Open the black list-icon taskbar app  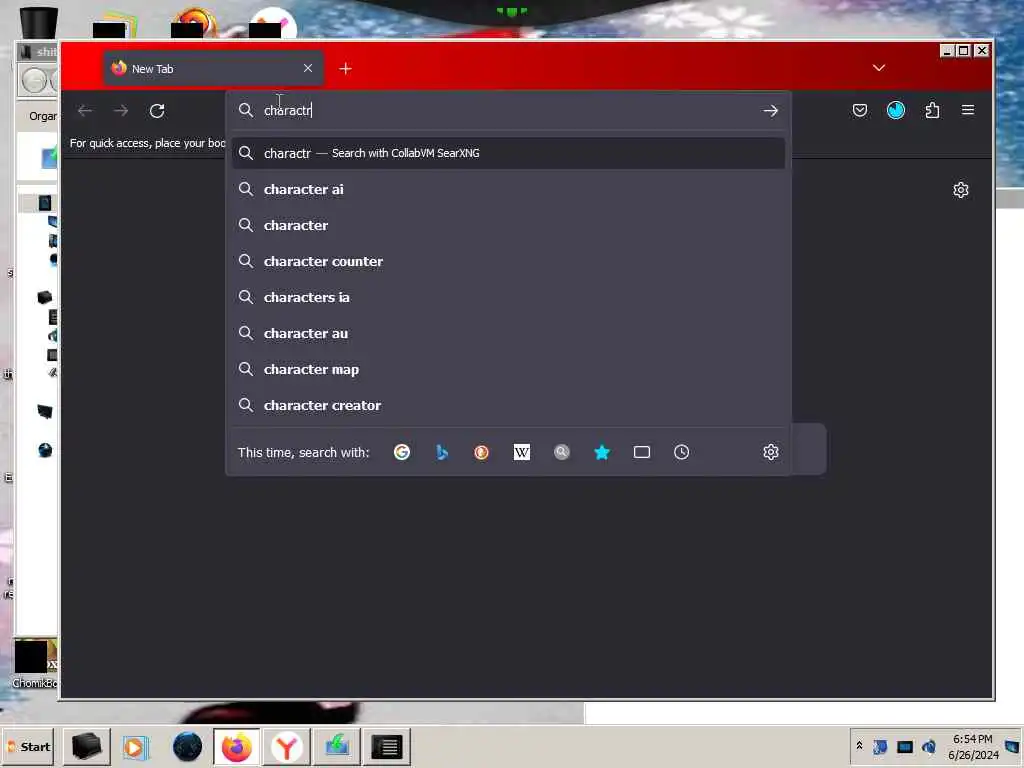tap(387, 746)
